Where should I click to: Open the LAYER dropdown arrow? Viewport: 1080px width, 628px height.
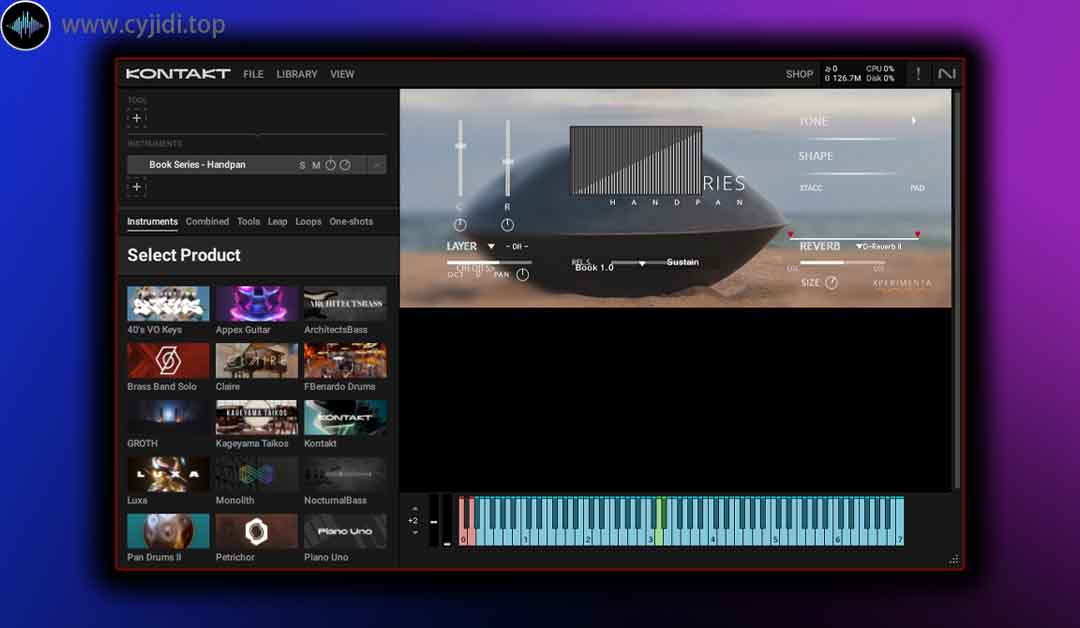pyautogui.click(x=491, y=246)
